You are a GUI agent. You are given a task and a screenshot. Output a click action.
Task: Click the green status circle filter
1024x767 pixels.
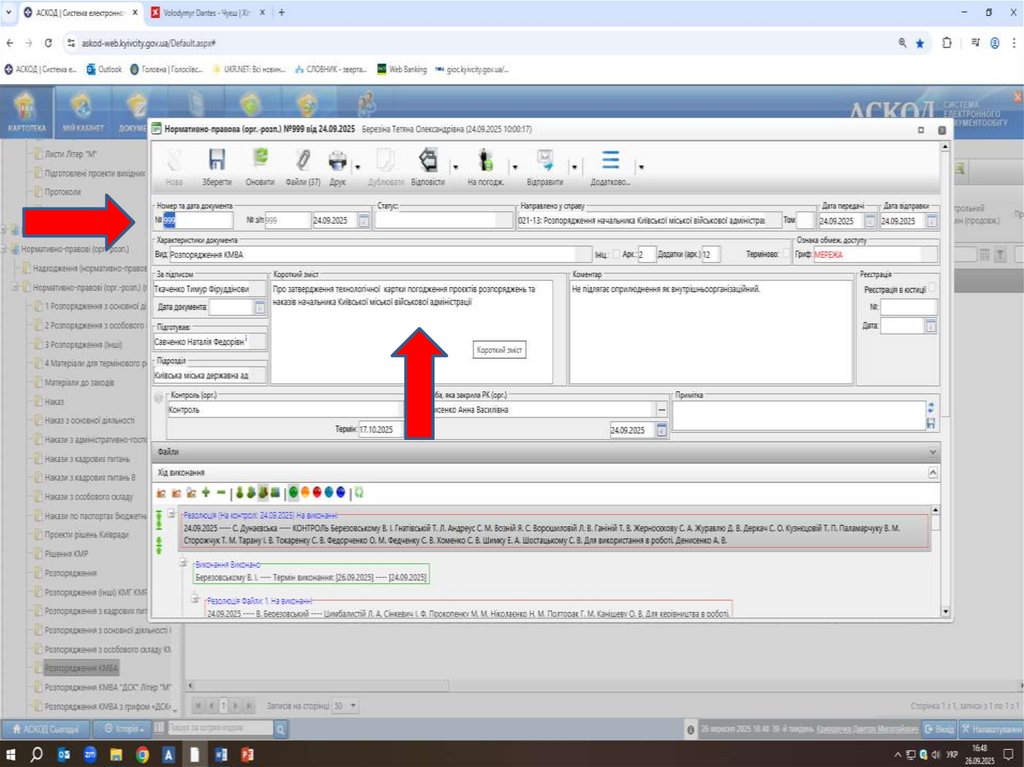(x=294, y=492)
